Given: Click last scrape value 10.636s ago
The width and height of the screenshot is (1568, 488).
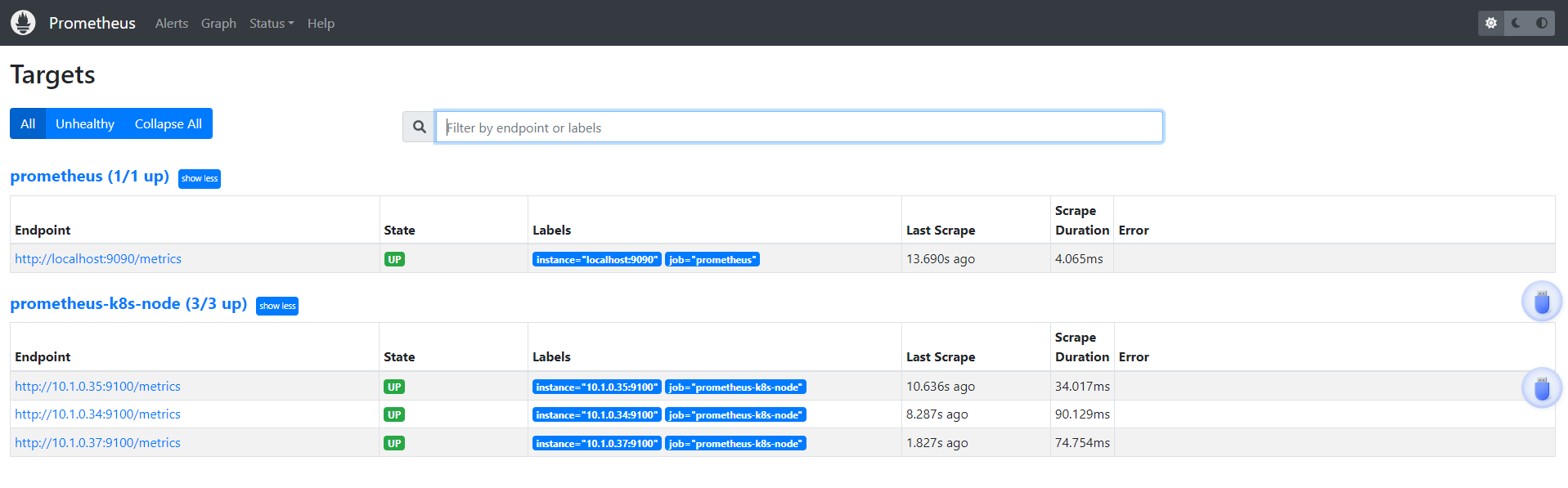Looking at the screenshot, I should (941, 386).
